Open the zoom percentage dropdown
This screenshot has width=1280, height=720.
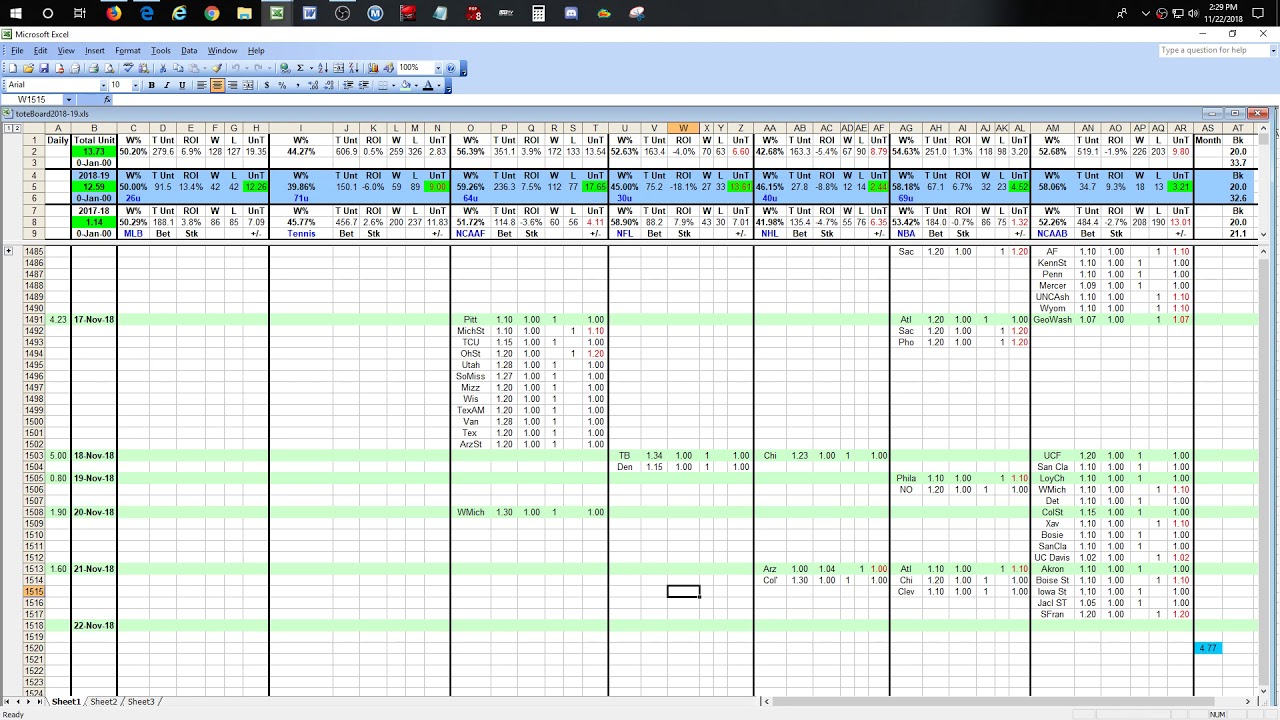(x=437, y=68)
